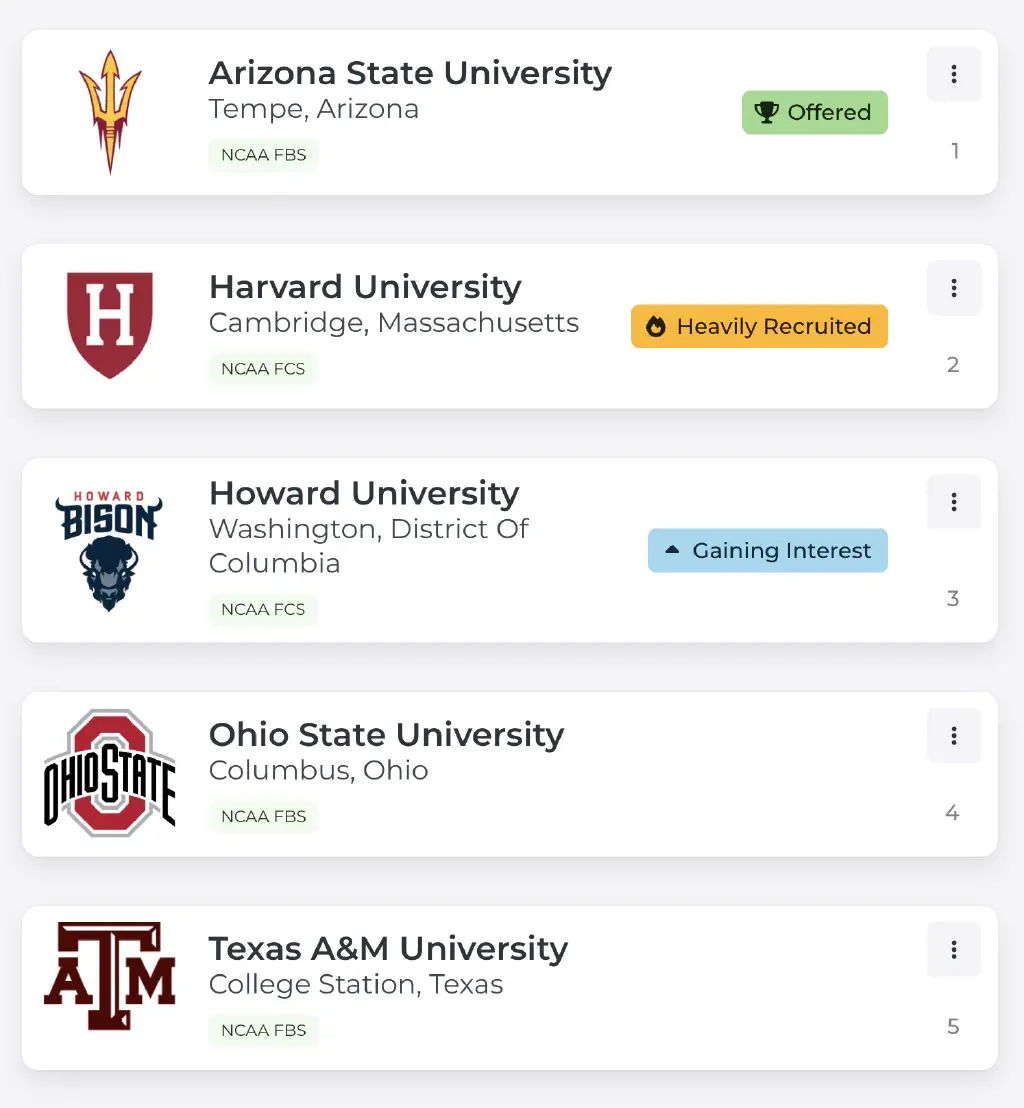
Task: Select the Howard University school name
Action: click(364, 493)
